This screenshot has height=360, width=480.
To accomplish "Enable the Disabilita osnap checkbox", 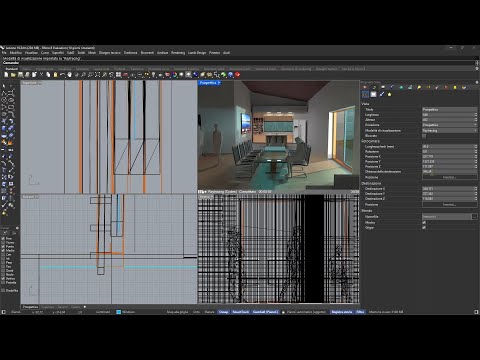I will (3, 291).
